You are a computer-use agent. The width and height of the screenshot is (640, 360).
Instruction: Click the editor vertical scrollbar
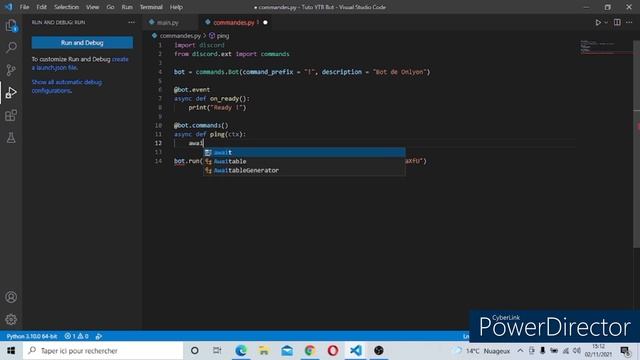[x=636, y=143]
